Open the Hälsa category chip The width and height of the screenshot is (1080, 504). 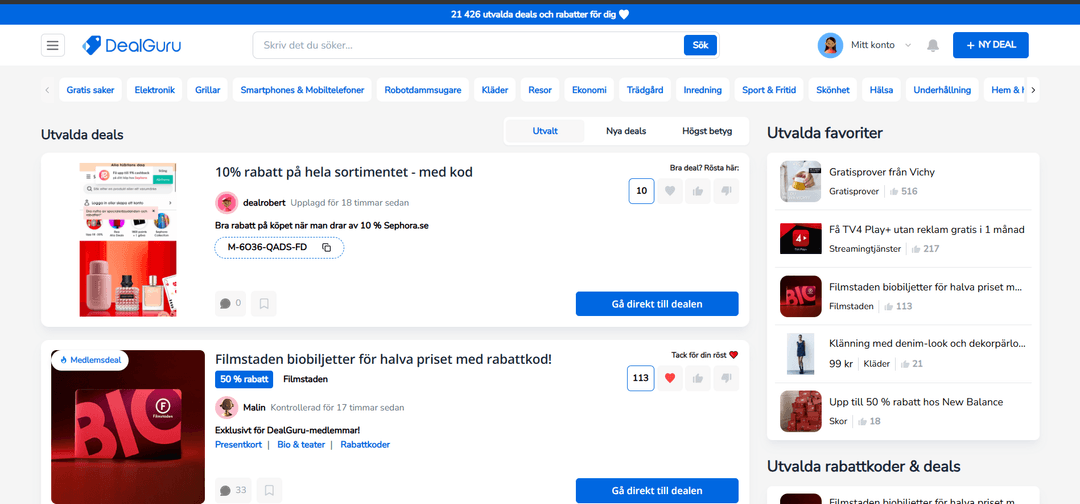point(881,90)
